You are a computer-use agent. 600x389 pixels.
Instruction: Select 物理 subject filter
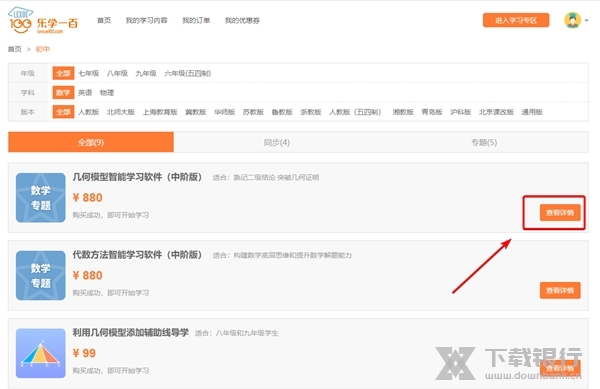pyautogui.click(x=107, y=93)
